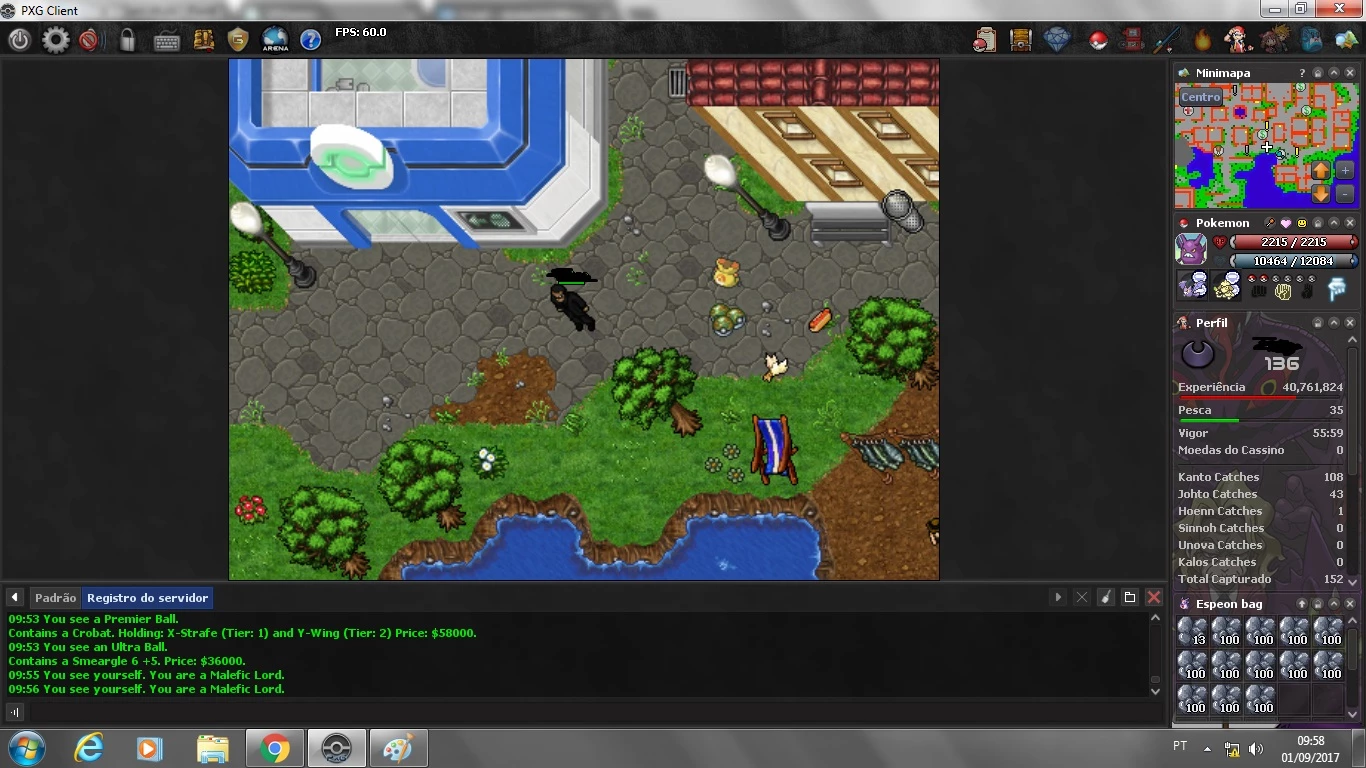1366x768 pixels.
Task: Click Perfil scrollbar down arrow
Action: (1353, 581)
